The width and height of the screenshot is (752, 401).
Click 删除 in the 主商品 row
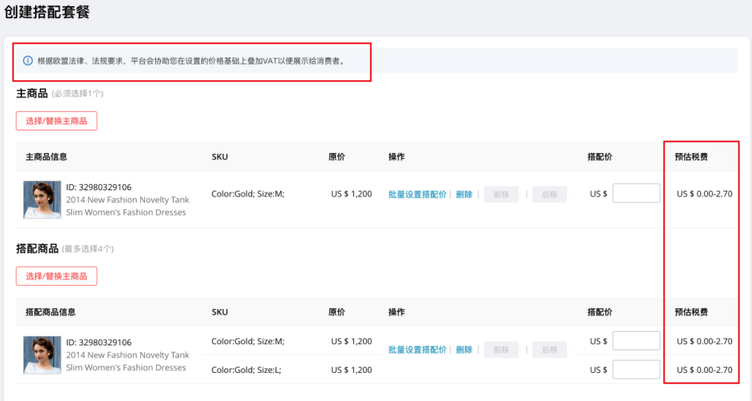tap(464, 194)
